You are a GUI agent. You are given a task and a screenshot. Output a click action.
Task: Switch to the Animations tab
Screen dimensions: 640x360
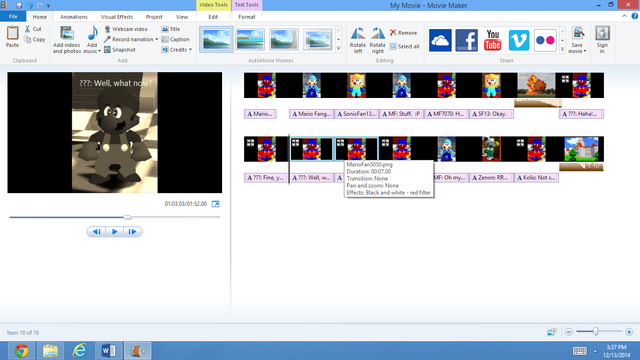pyautogui.click(x=74, y=17)
